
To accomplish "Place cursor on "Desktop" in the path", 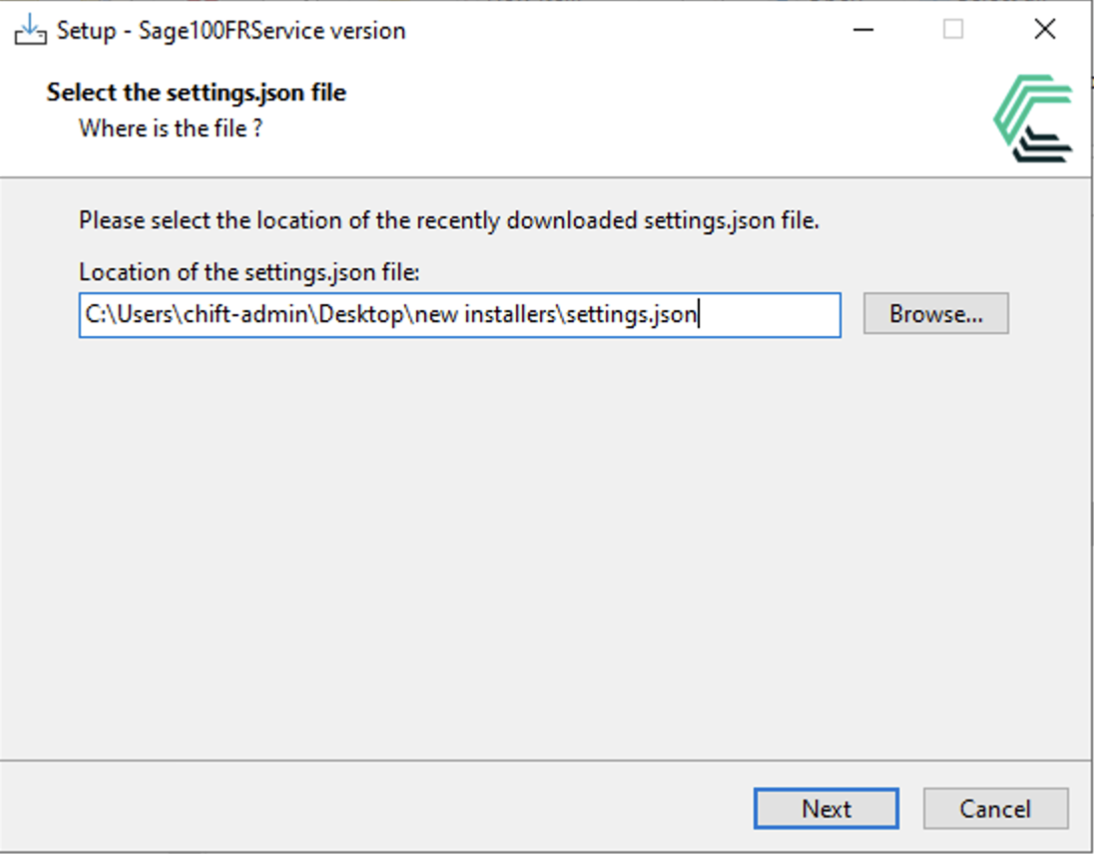I will (366, 315).
